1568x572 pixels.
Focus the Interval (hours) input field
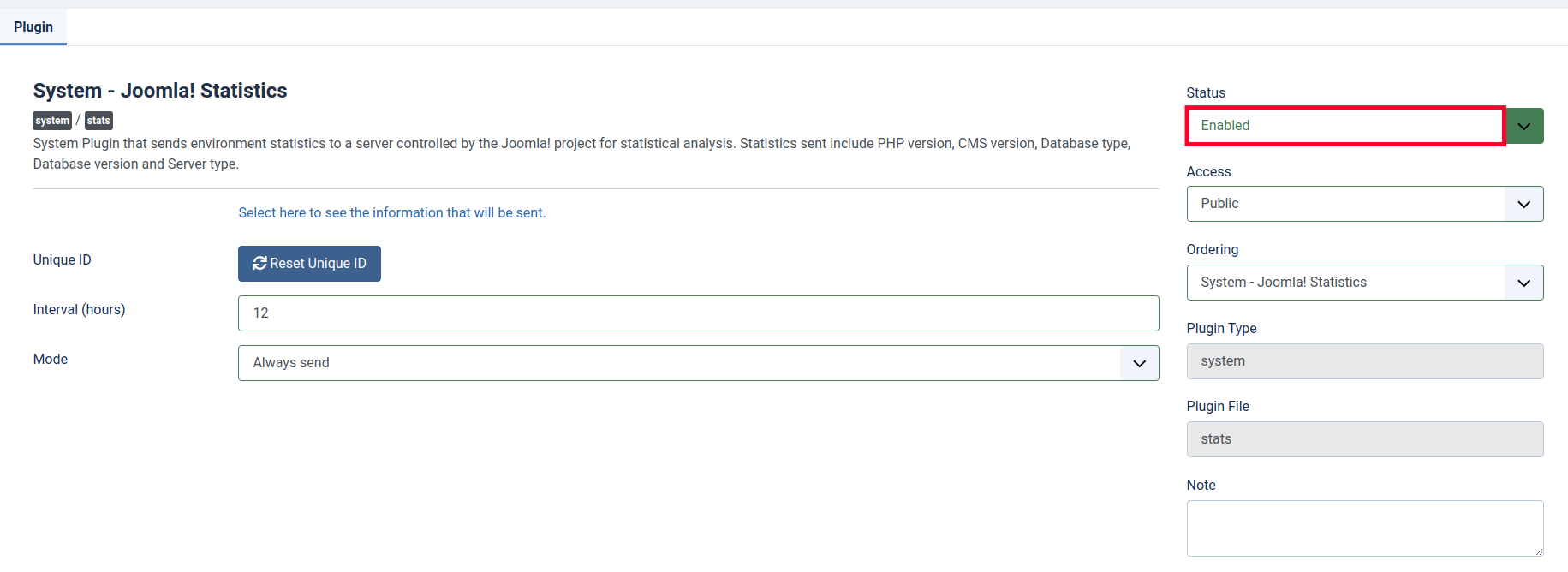tap(698, 313)
